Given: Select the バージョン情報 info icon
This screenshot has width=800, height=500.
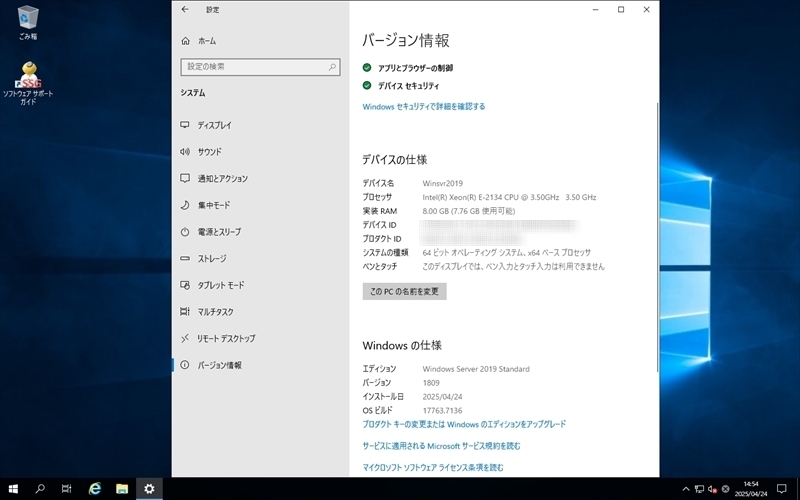Looking at the screenshot, I should point(185,365).
